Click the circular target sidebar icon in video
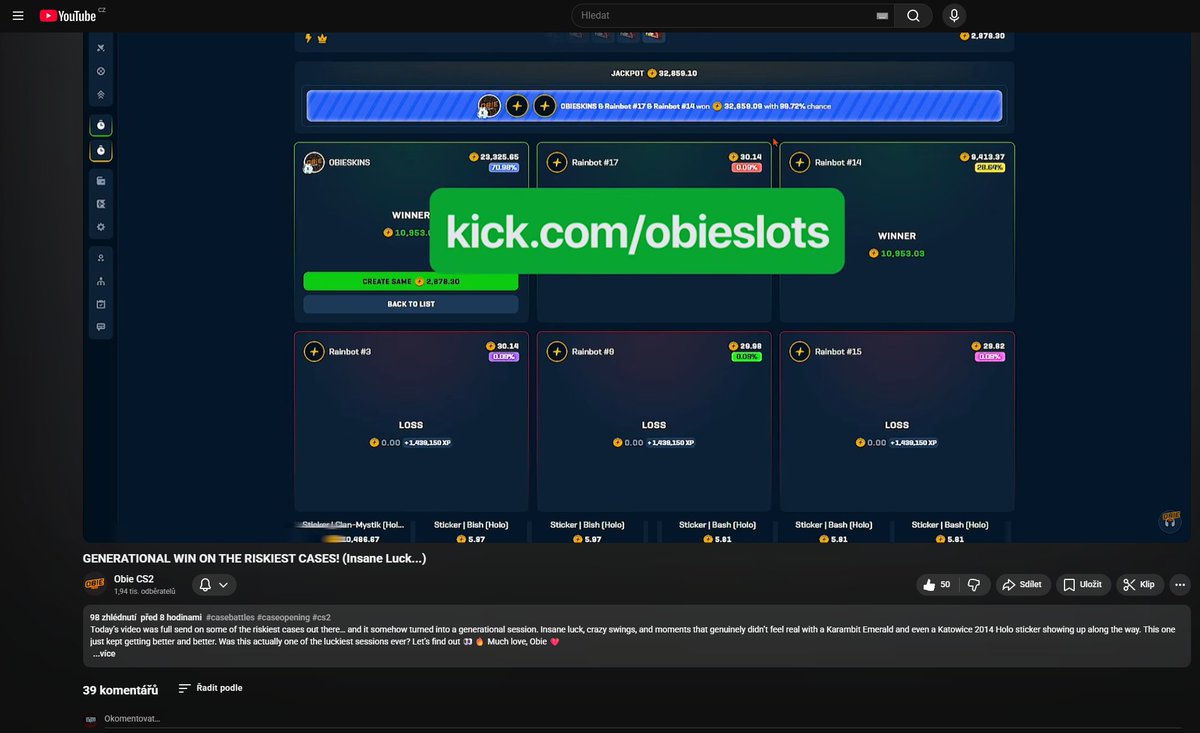Image resolution: width=1200 pixels, height=733 pixels. [101, 72]
